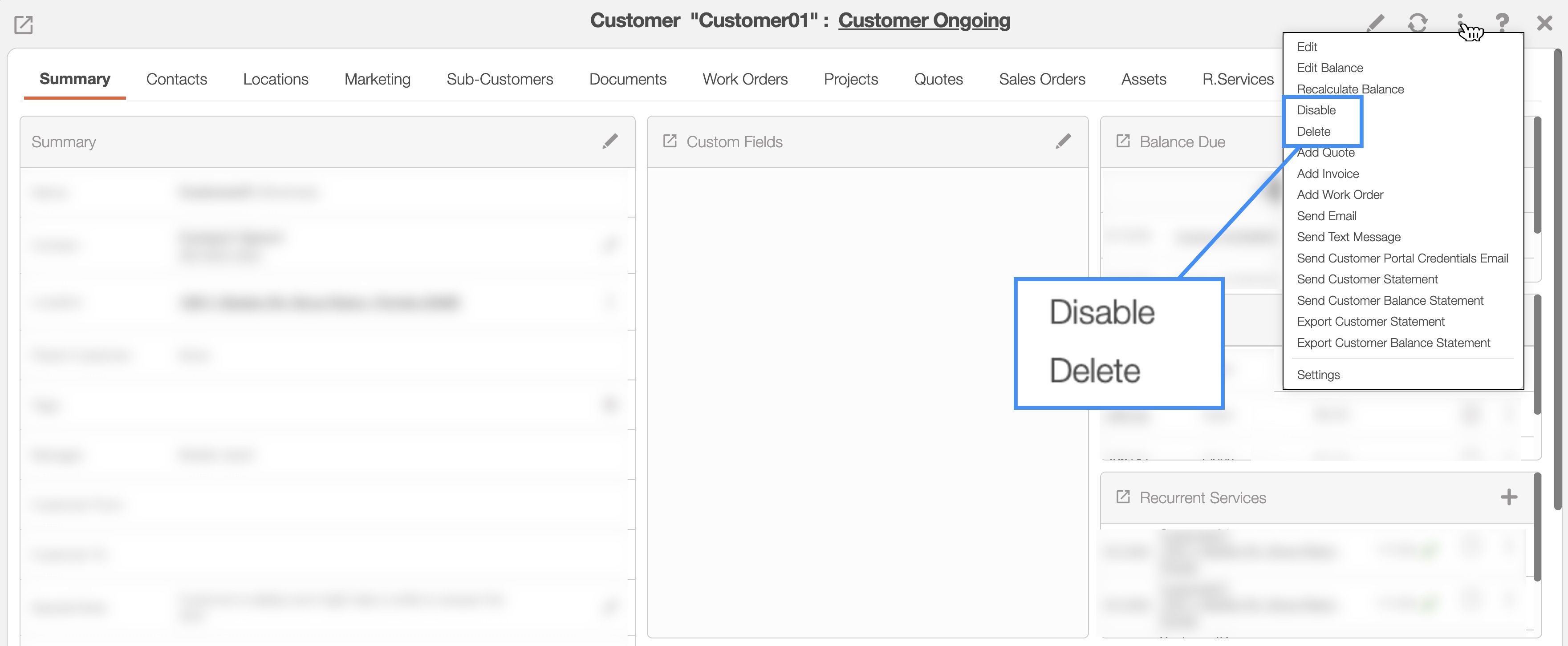Image resolution: width=1568 pixels, height=646 pixels.
Task: Open Settings from the dropdown menu
Action: coord(1318,375)
